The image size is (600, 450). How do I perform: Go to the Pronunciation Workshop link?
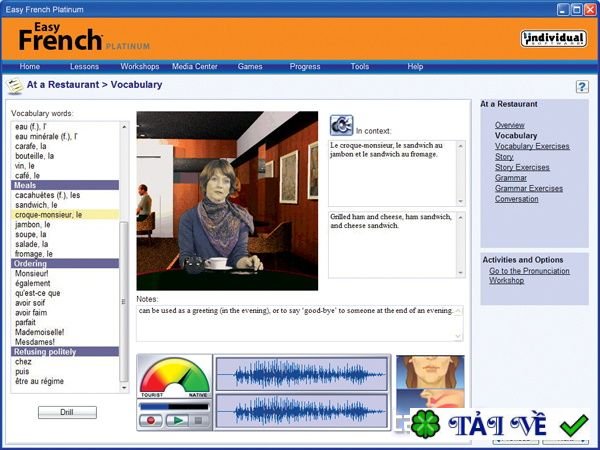pyautogui.click(x=529, y=276)
